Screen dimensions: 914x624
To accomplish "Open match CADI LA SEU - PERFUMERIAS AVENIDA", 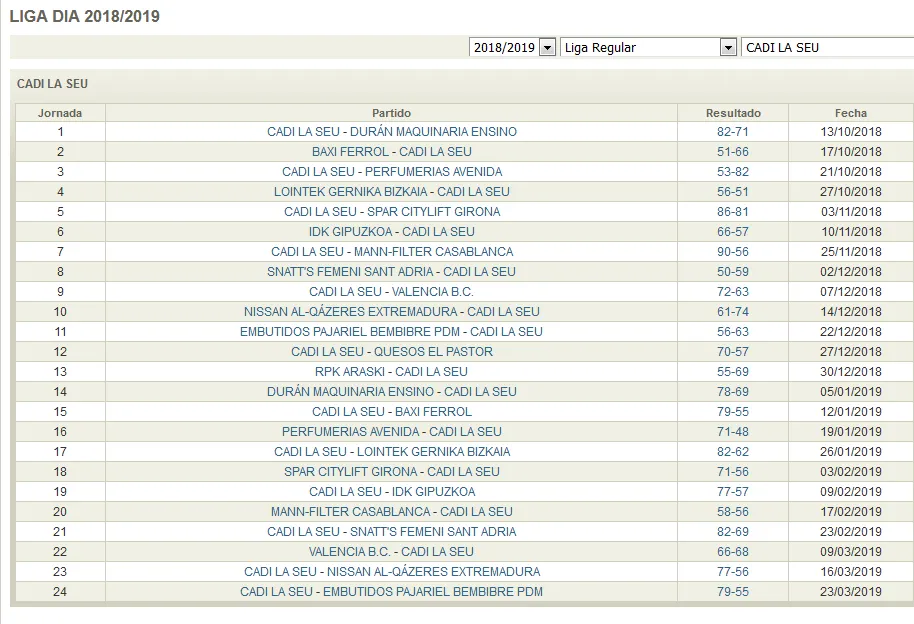I will (392, 171).
